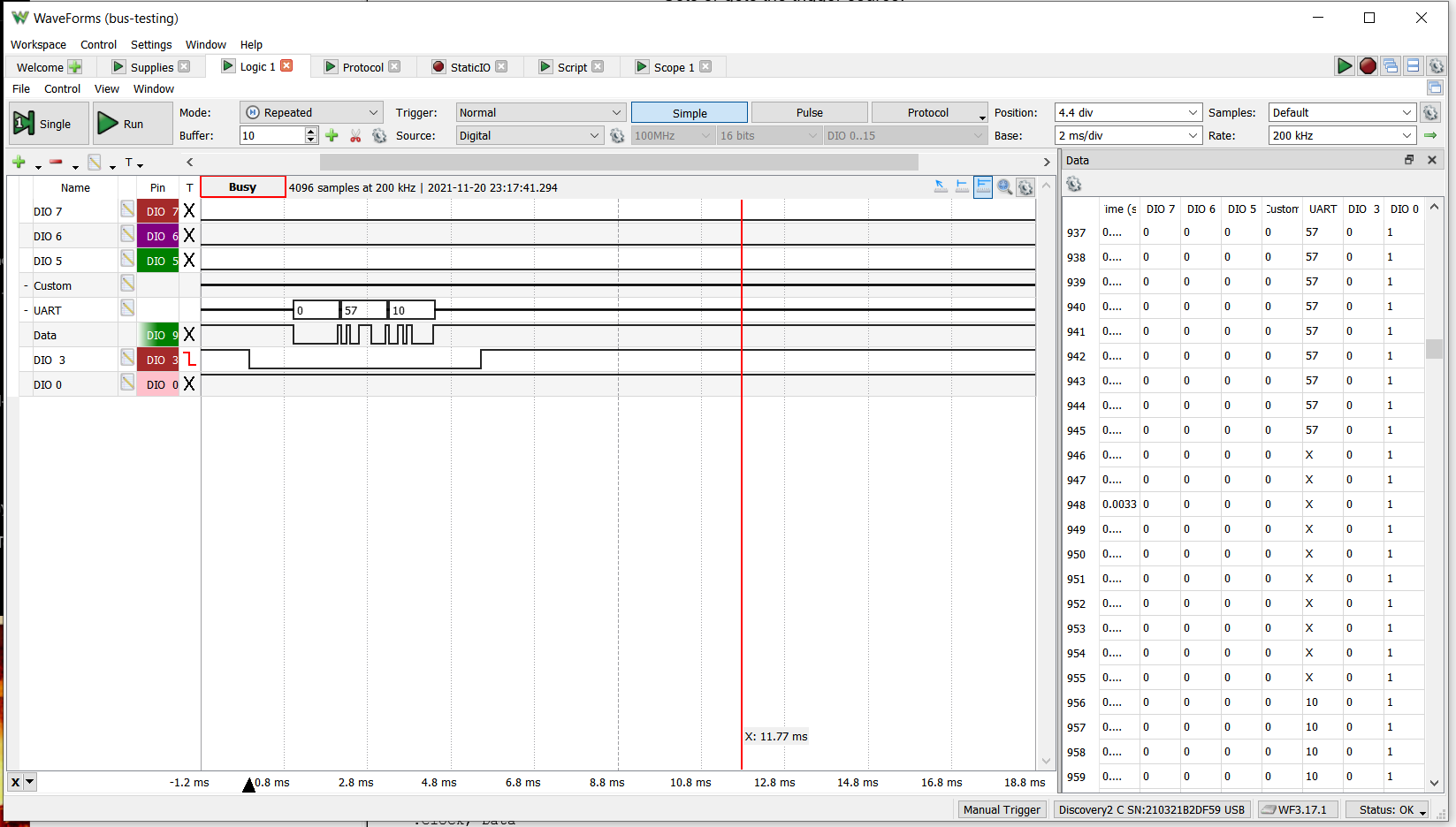Click the gear icon in the Data panel
This screenshot has height=827, width=1456.
(x=1074, y=184)
